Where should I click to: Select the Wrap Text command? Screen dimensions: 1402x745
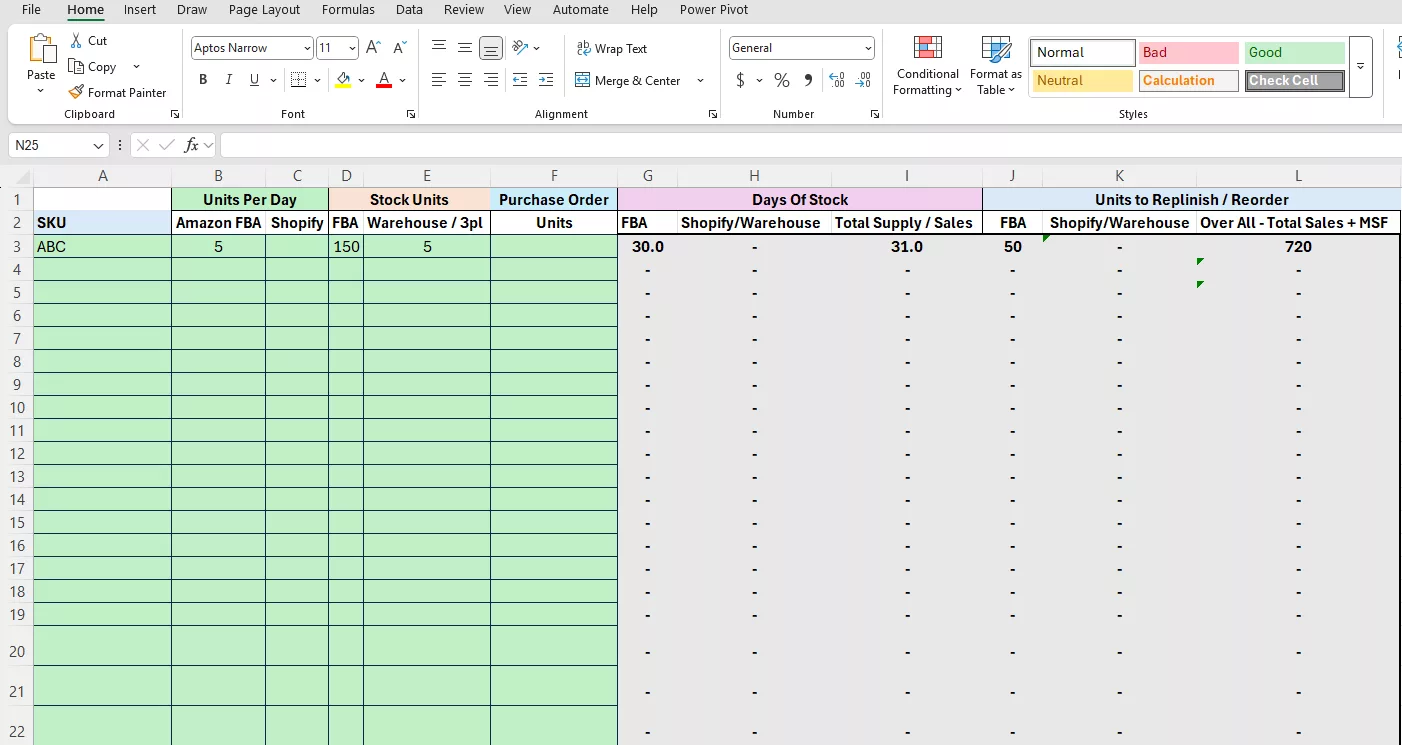click(611, 48)
